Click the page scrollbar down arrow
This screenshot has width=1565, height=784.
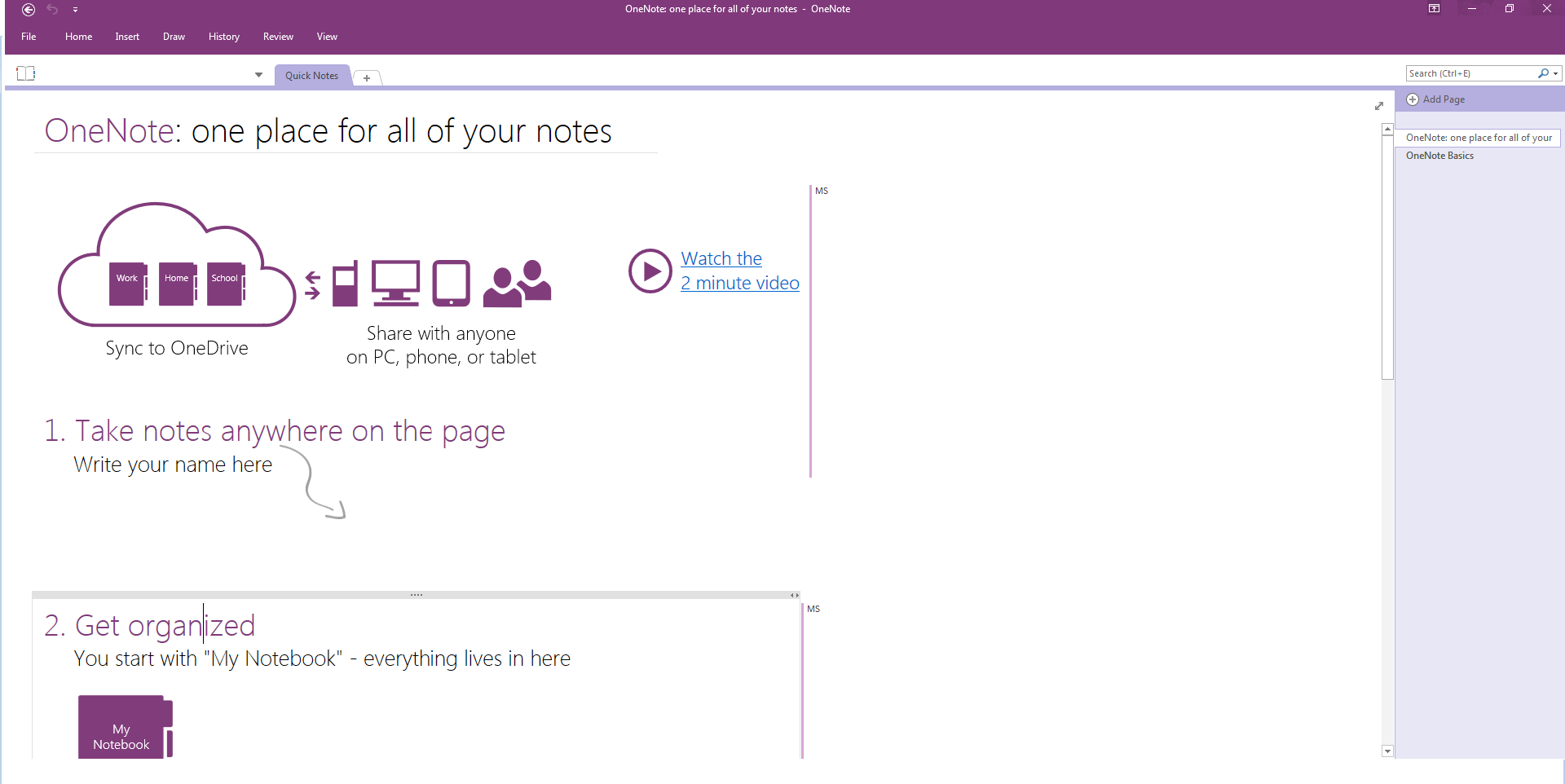coord(1387,751)
